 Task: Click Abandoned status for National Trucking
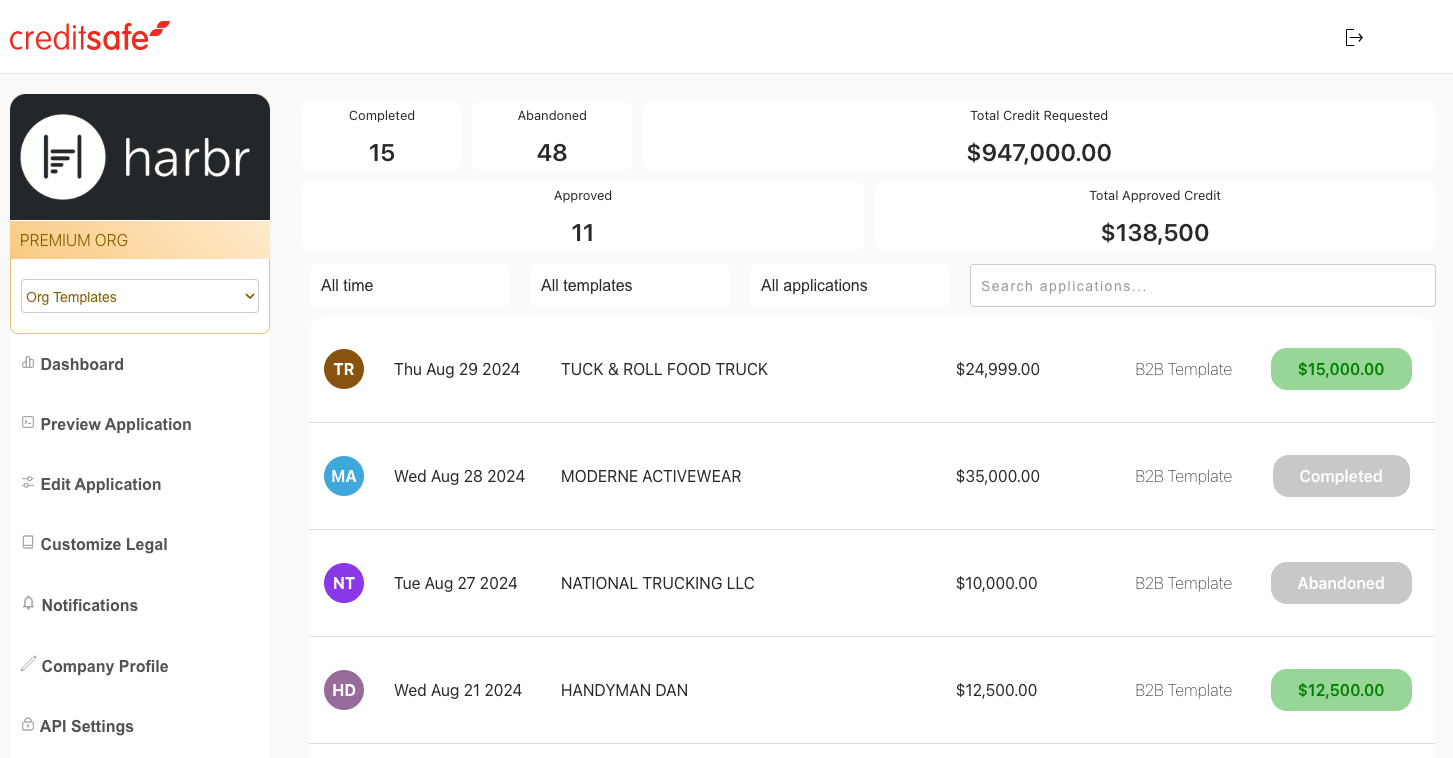tap(1340, 583)
